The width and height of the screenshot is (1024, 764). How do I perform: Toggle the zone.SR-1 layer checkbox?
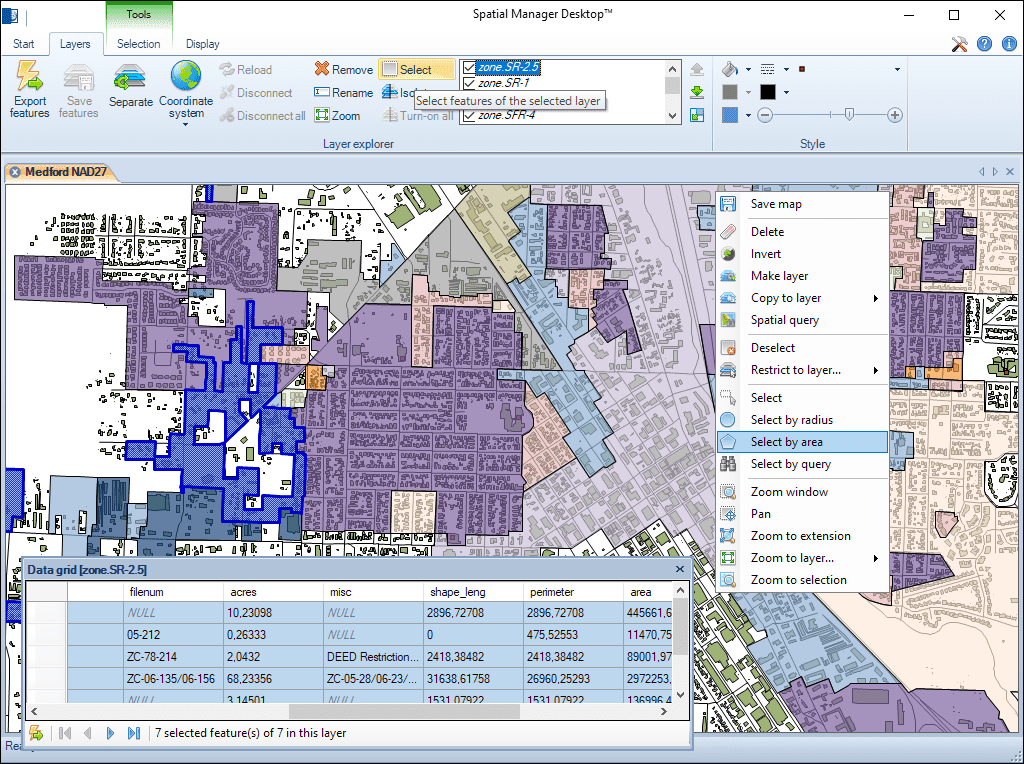point(469,83)
